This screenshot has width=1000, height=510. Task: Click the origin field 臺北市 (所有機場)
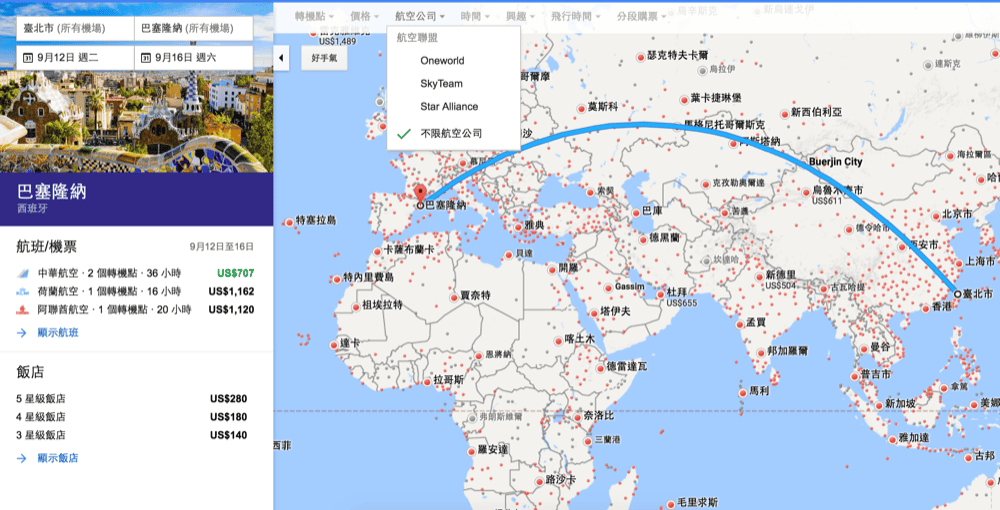click(76, 29)
